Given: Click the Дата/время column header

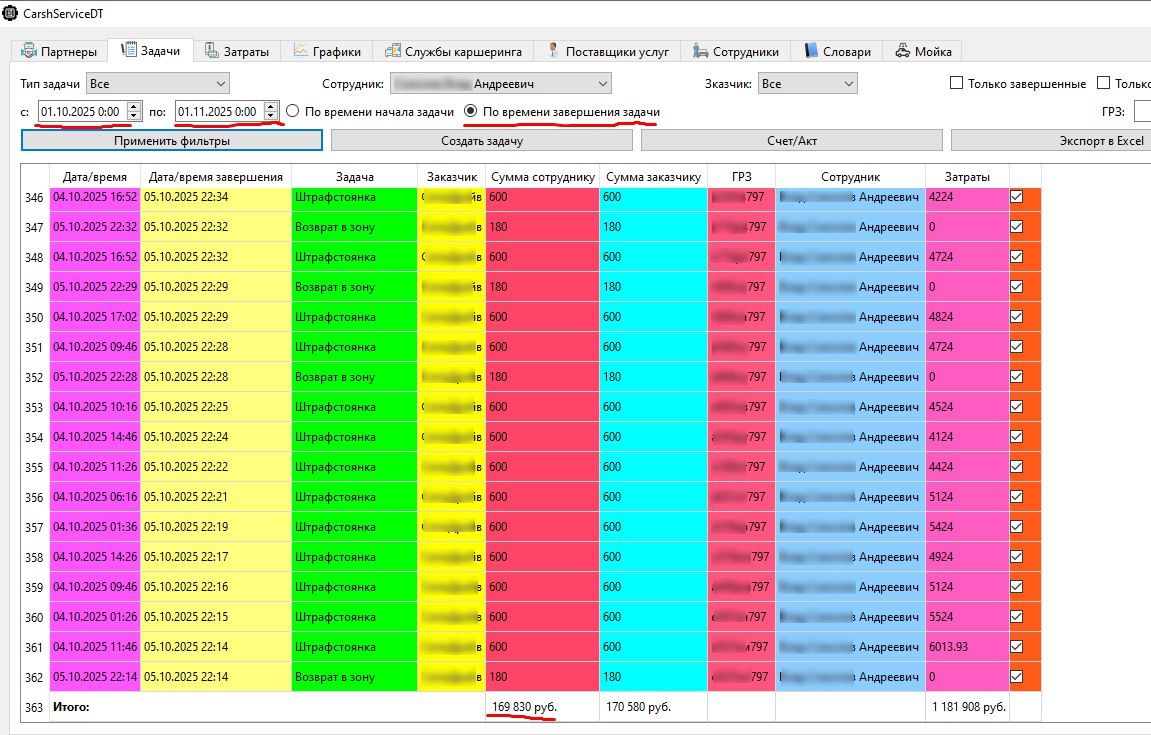Looking at the screenshot, I should coord(95,176).
